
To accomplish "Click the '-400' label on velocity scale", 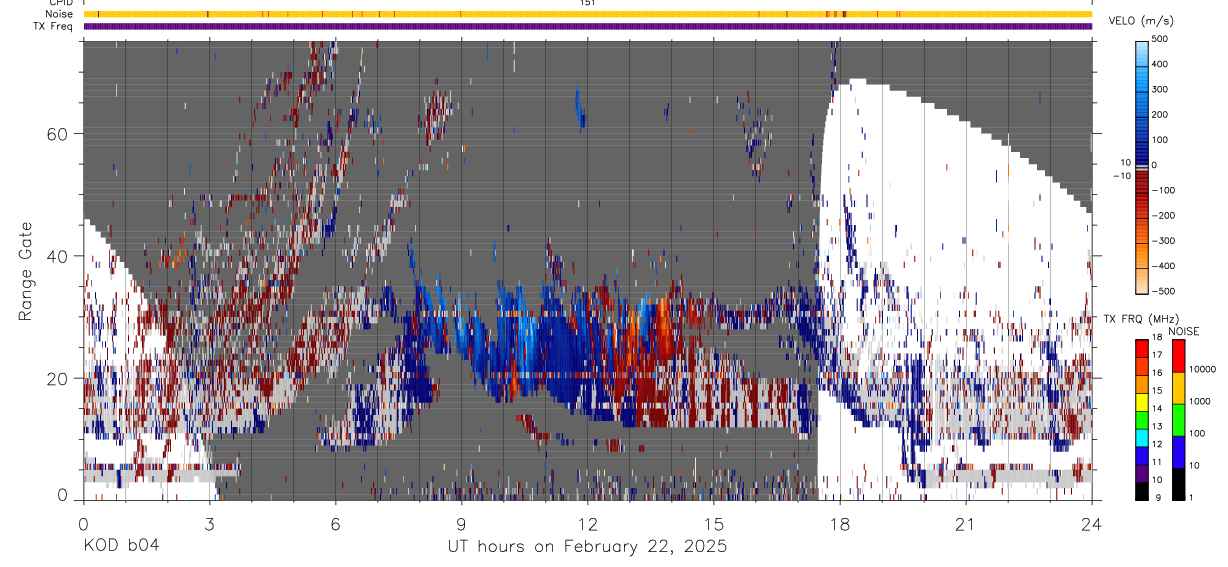I will tap(1162, 266).
